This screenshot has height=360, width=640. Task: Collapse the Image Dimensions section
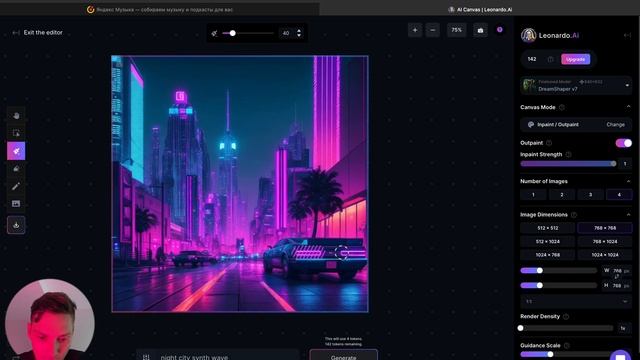(628, 215)
